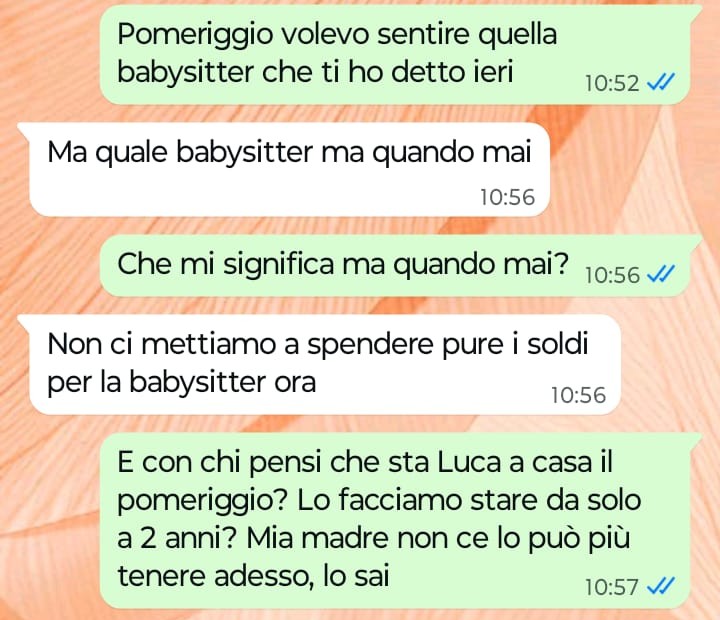720x620 pixels.
Task: Click the blue double ticks beside 10:56 sent message
Action: [x=660, y=275]
